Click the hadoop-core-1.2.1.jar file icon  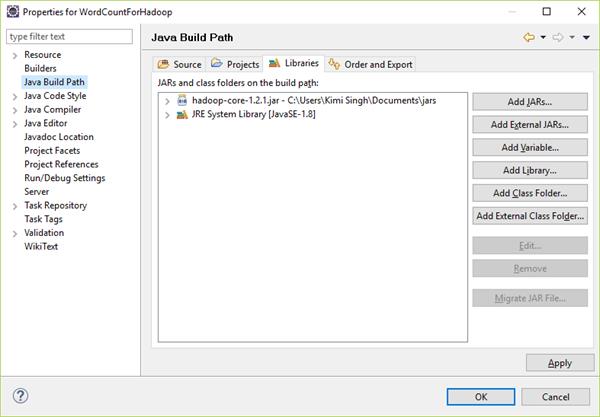pos(181,101)
